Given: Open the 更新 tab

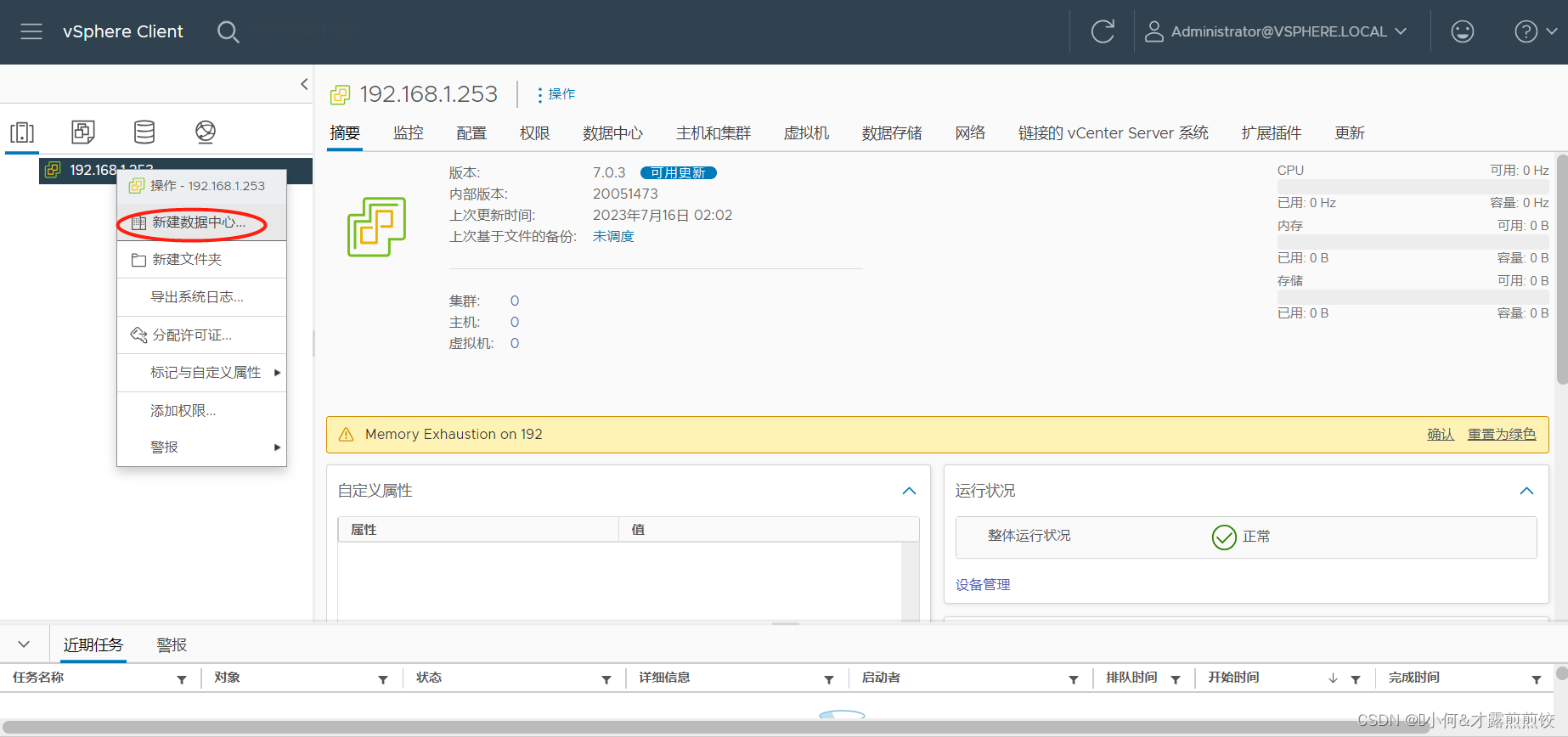Looking at the screenshot, I should (x=1350, y=133).
